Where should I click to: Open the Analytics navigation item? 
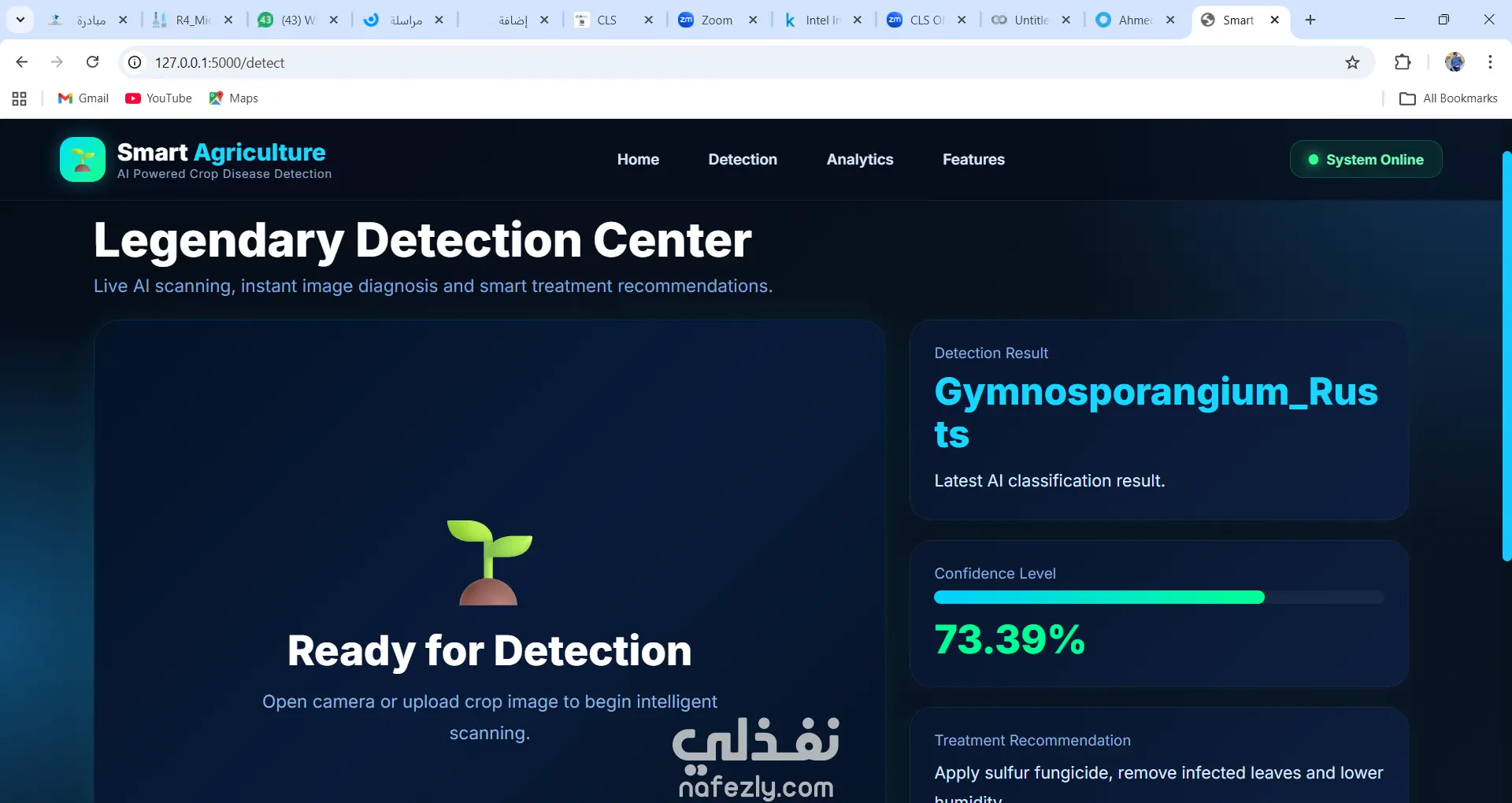[860, 159]
